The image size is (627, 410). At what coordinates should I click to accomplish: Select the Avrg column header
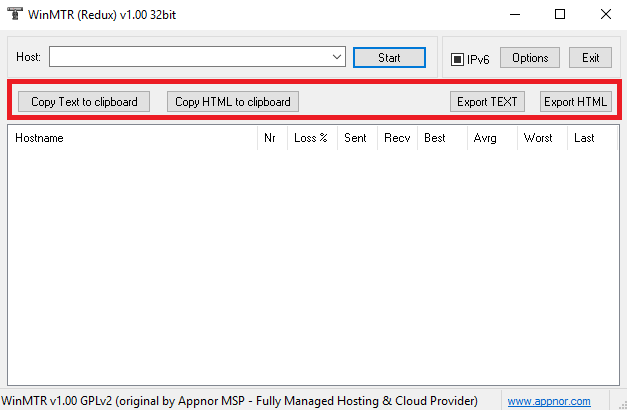click(492, 138)
